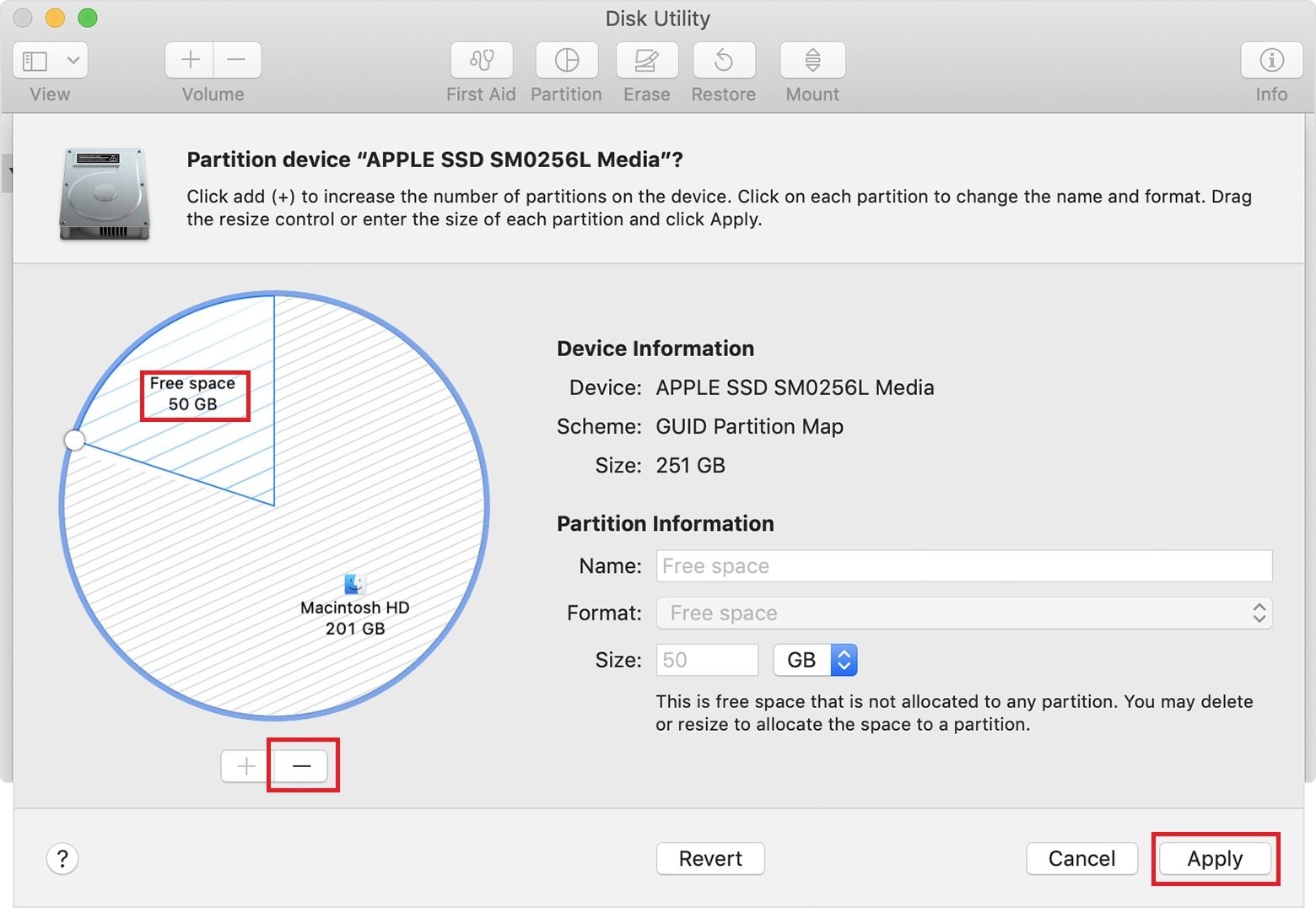
Task: Click the "GUID Partition Map" scheme text
Action: coord(749,427)
